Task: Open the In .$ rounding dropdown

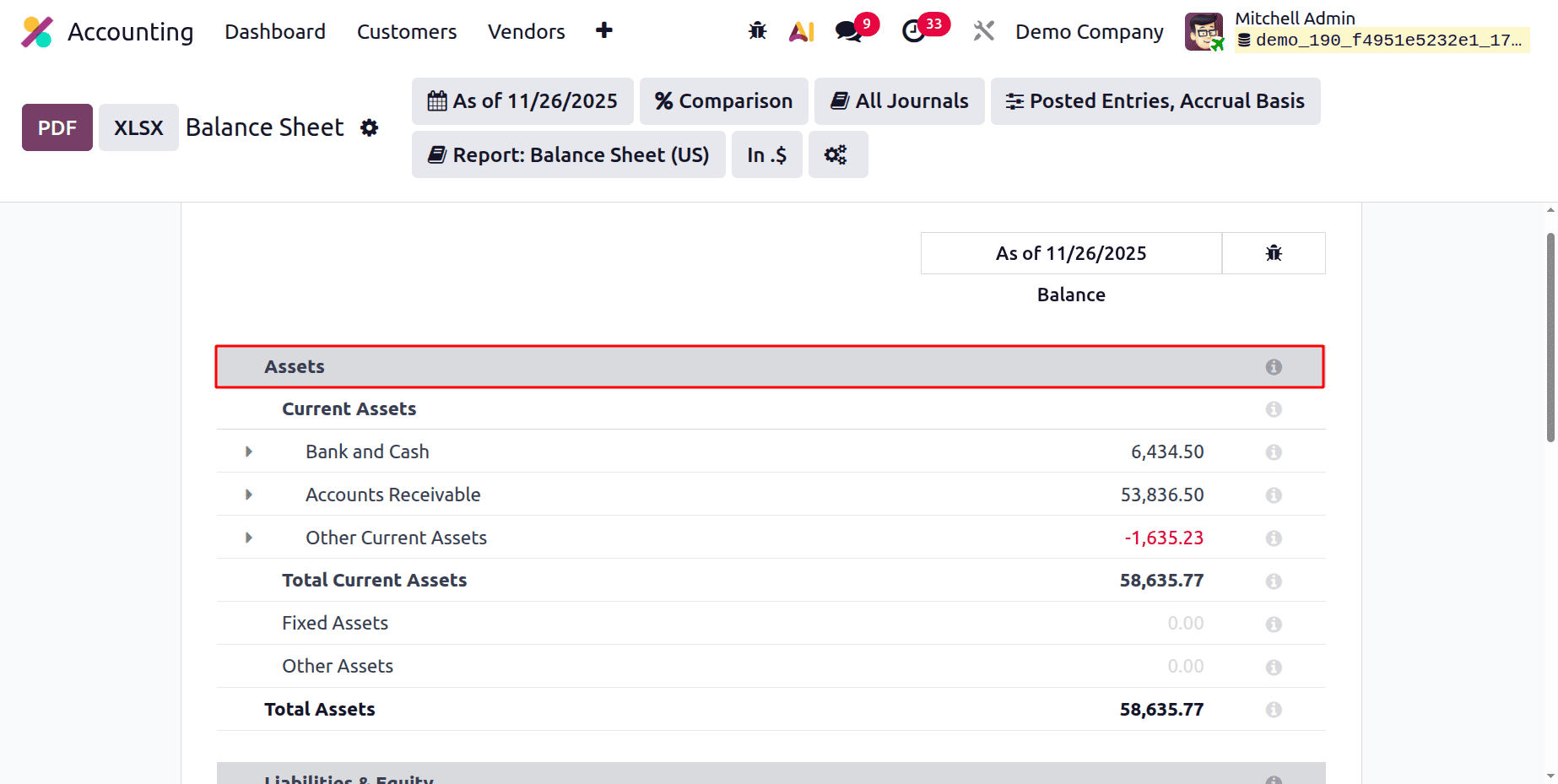Action: pyautogui.click(x=766, y=154)
